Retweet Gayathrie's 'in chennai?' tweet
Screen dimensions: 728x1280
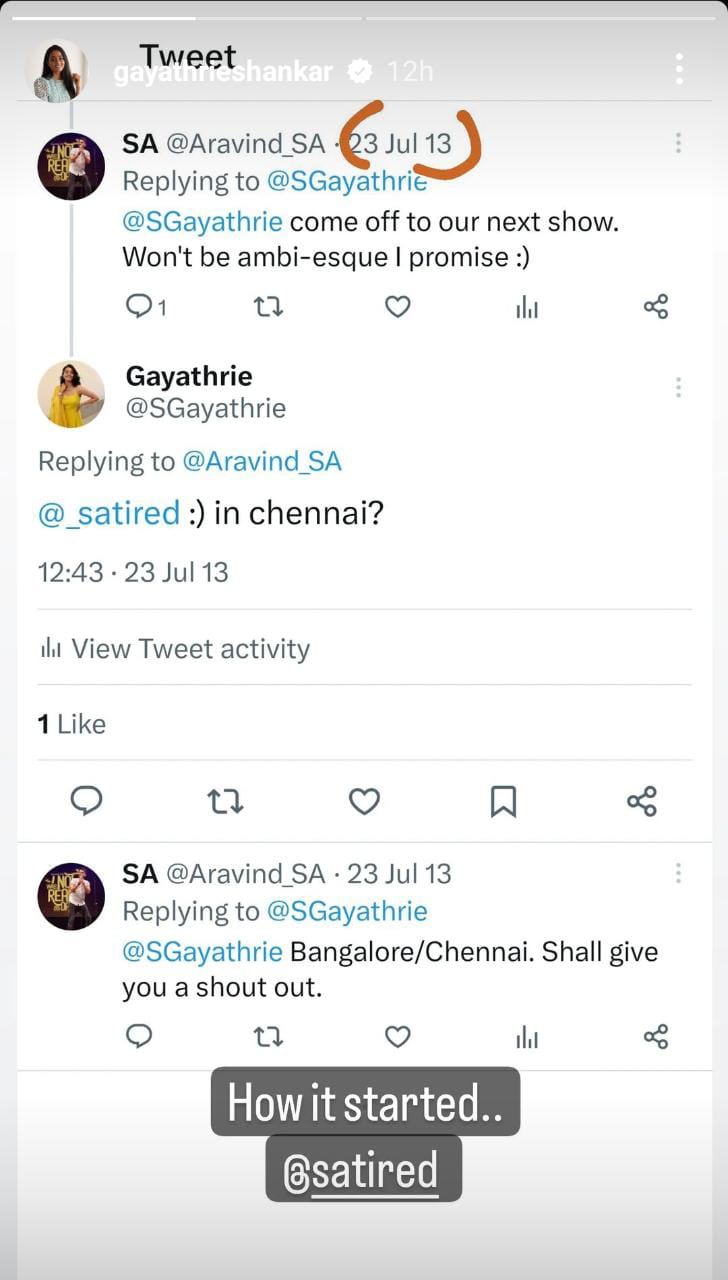pyautogui.click(x=225, y=801)
